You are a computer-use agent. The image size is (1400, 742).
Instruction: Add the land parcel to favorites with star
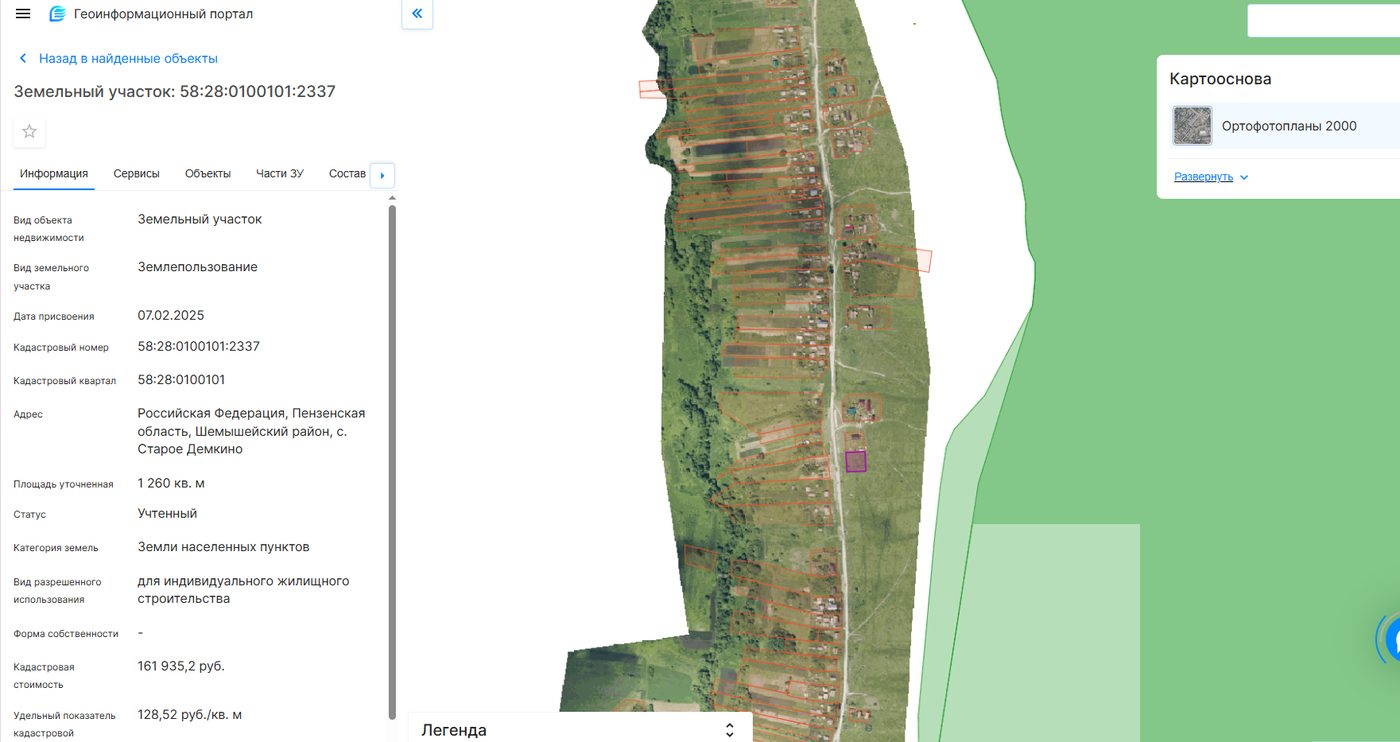[x=29, y=131]
